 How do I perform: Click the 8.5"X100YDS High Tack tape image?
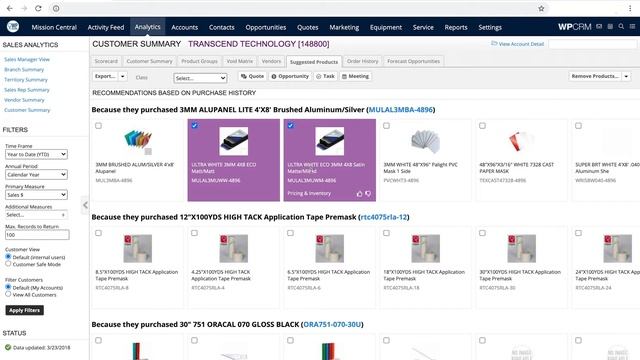tap(138, 248)
